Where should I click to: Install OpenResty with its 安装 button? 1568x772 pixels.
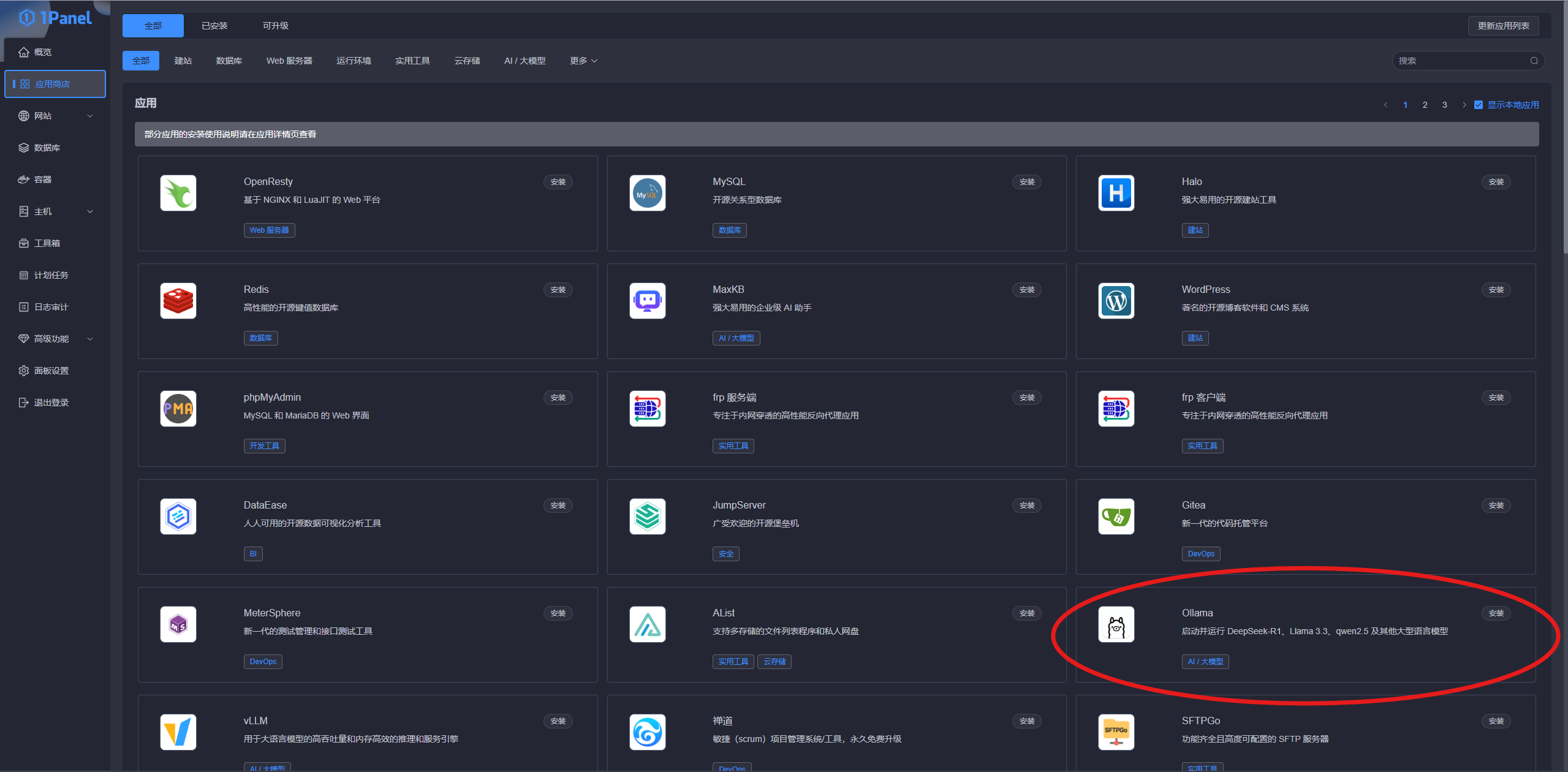pos(558,182)
